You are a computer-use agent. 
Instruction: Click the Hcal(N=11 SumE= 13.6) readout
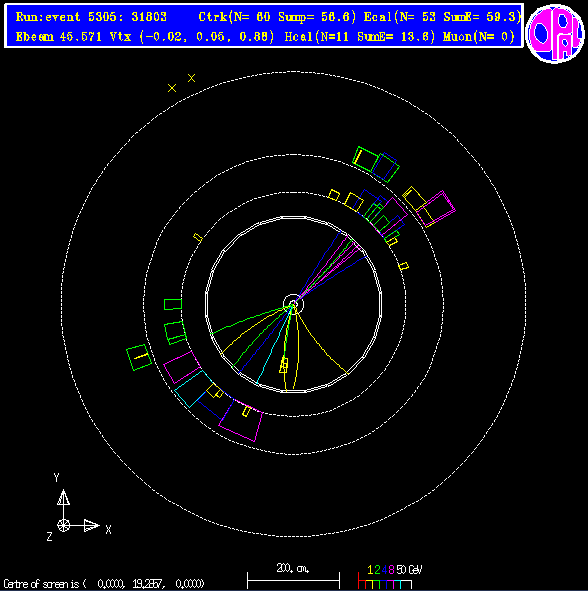[360, 37]
